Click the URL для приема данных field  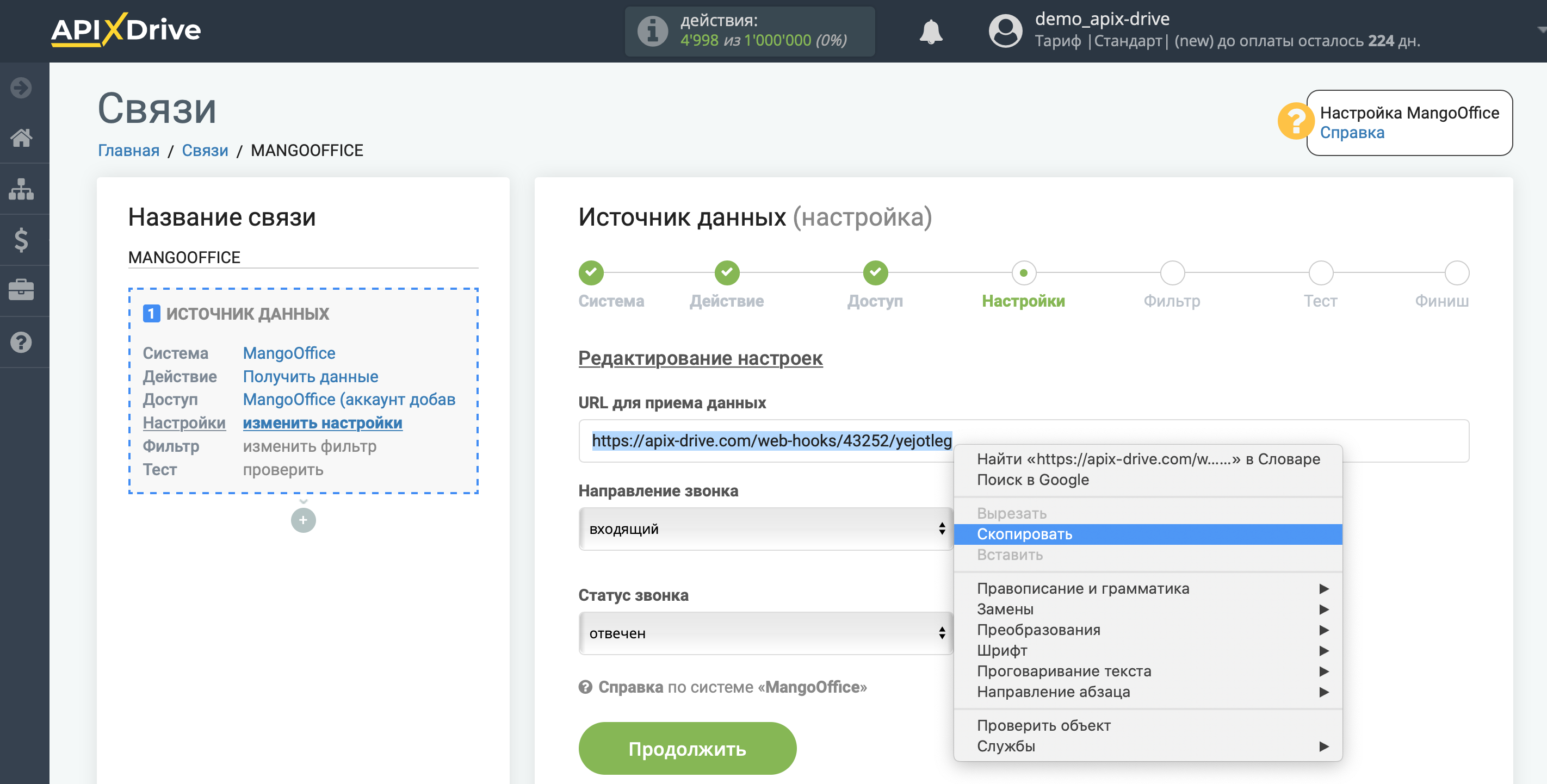pyautogui.click(x=1023, y=440)
